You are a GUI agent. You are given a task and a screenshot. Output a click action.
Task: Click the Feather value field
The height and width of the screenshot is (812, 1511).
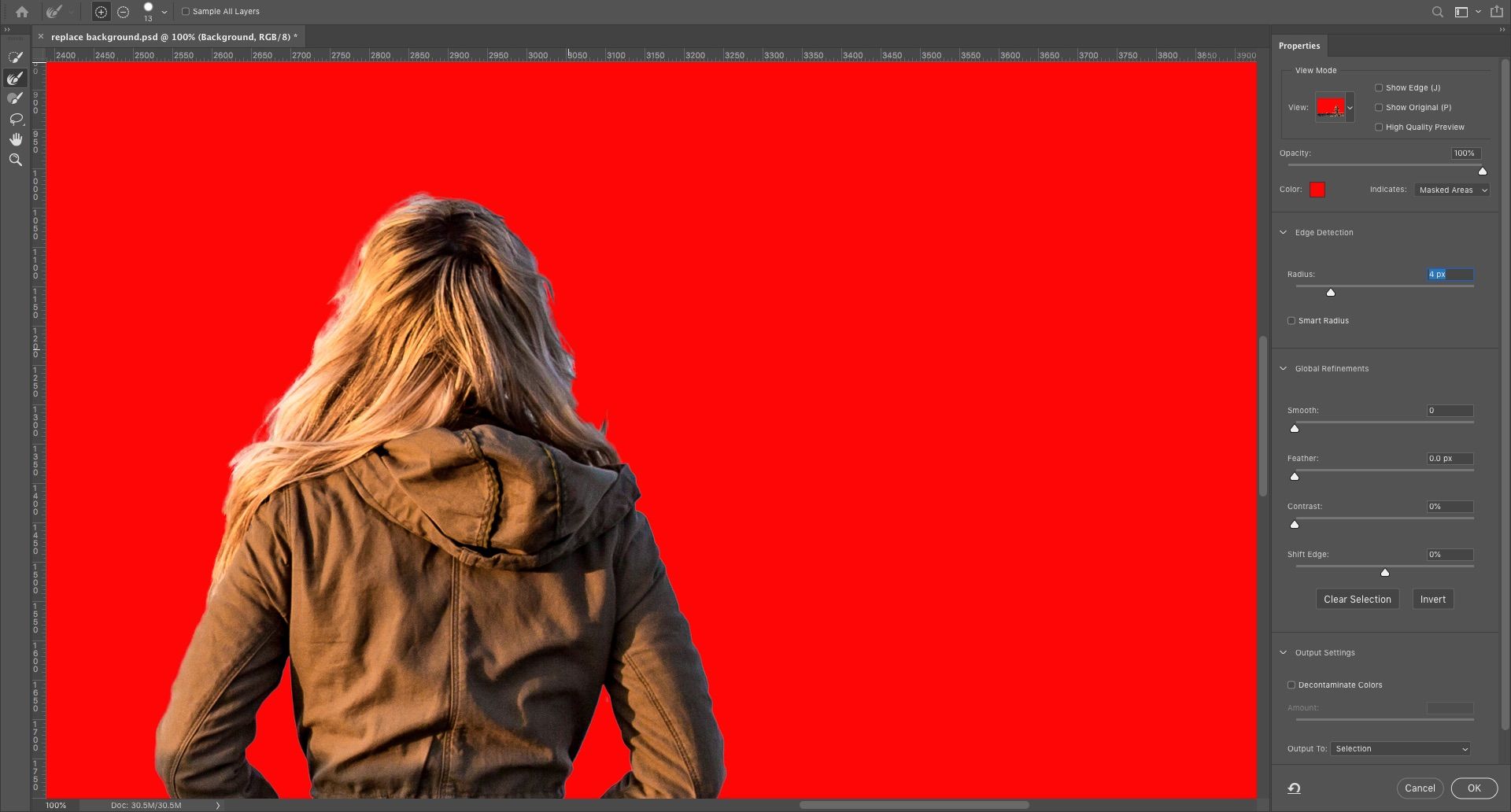[x=1450, y=459]
